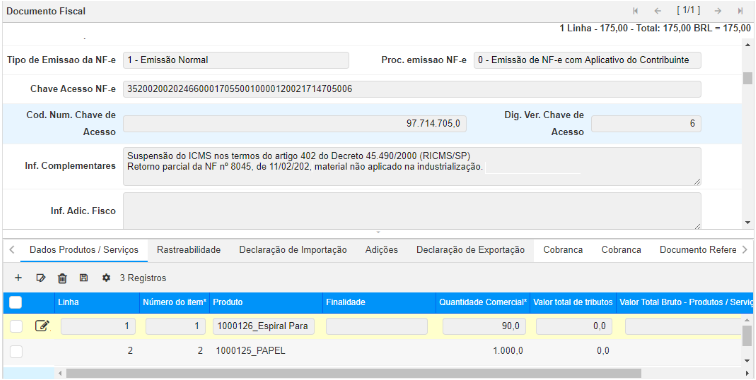This screenshot has height=380, width=756.
Task: Click Inf. Complementares text area
Action: pos(412,166)
